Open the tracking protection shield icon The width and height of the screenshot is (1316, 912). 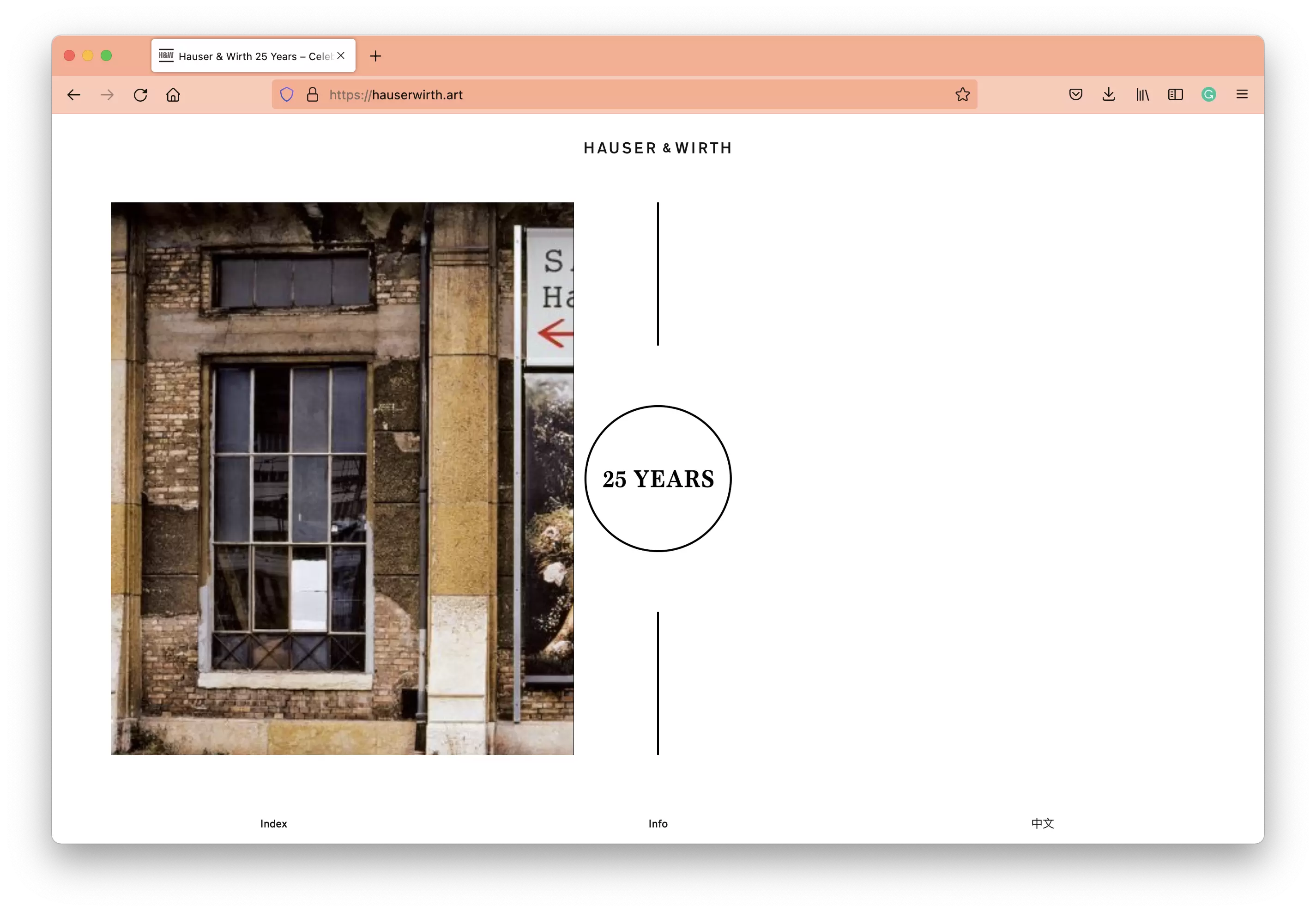click(287, 94)
